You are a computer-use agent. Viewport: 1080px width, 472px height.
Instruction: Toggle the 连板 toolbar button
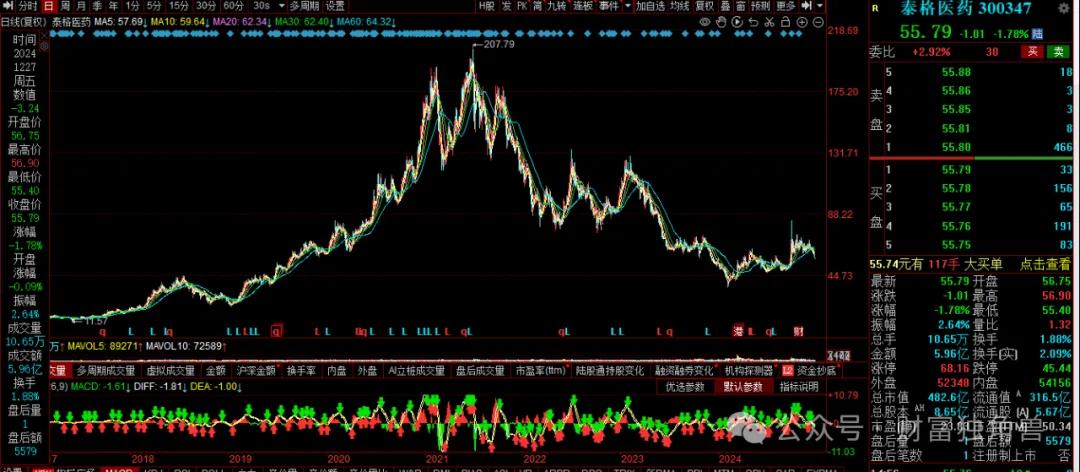pyautogui.click(x=583, y=6)
